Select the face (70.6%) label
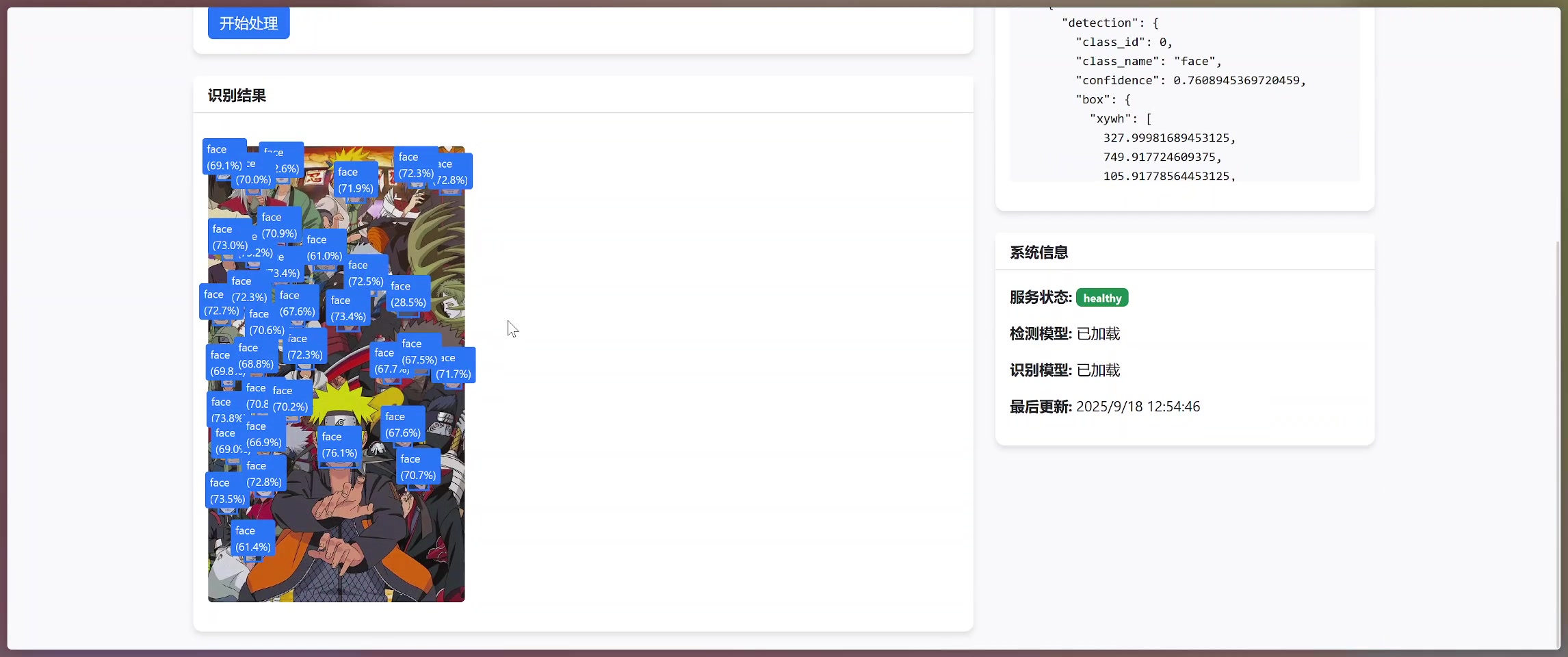The height and width of the screenshot is (657, 1568). pos(267,322)
